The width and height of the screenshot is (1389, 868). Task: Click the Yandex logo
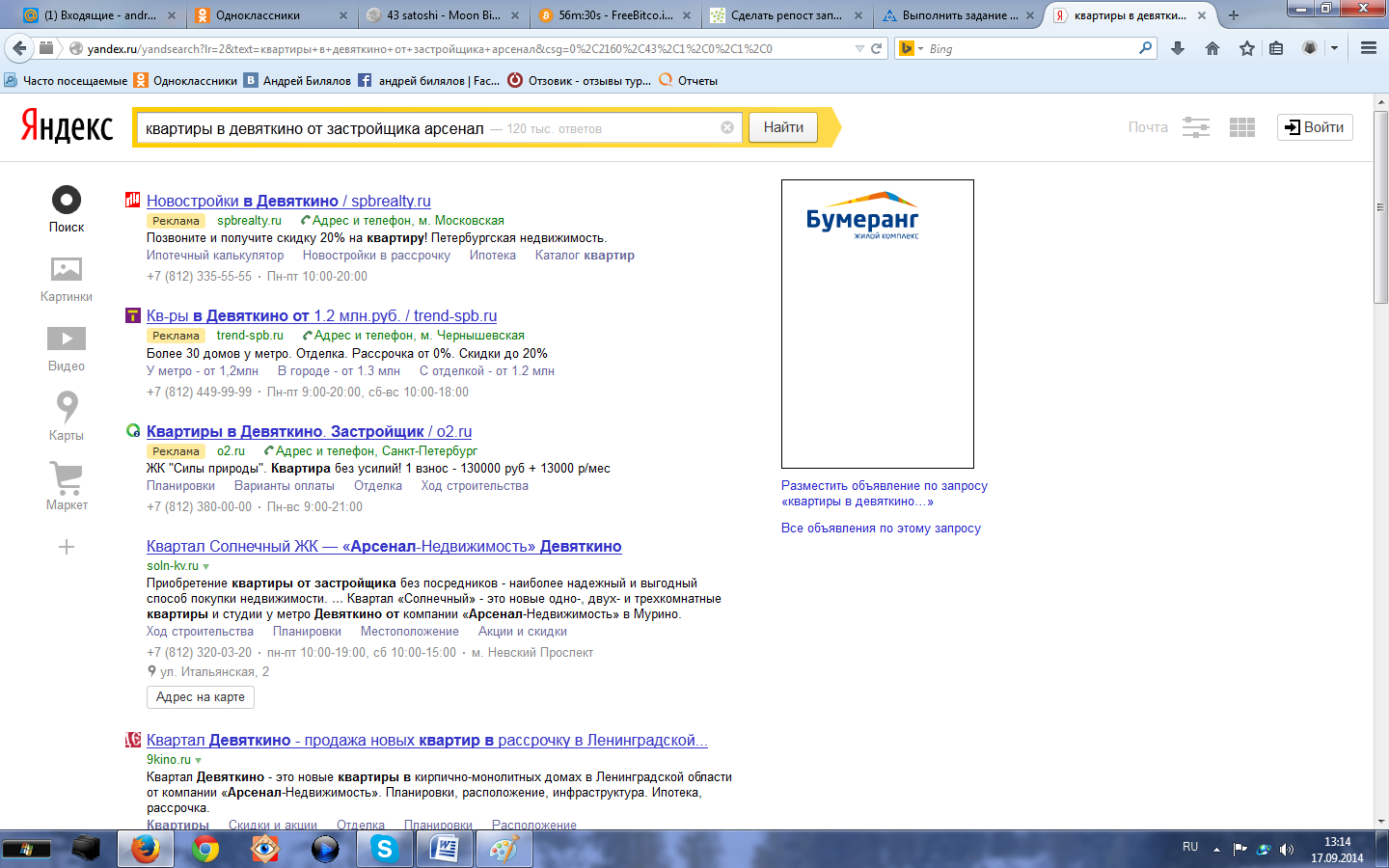coord(68,127)
